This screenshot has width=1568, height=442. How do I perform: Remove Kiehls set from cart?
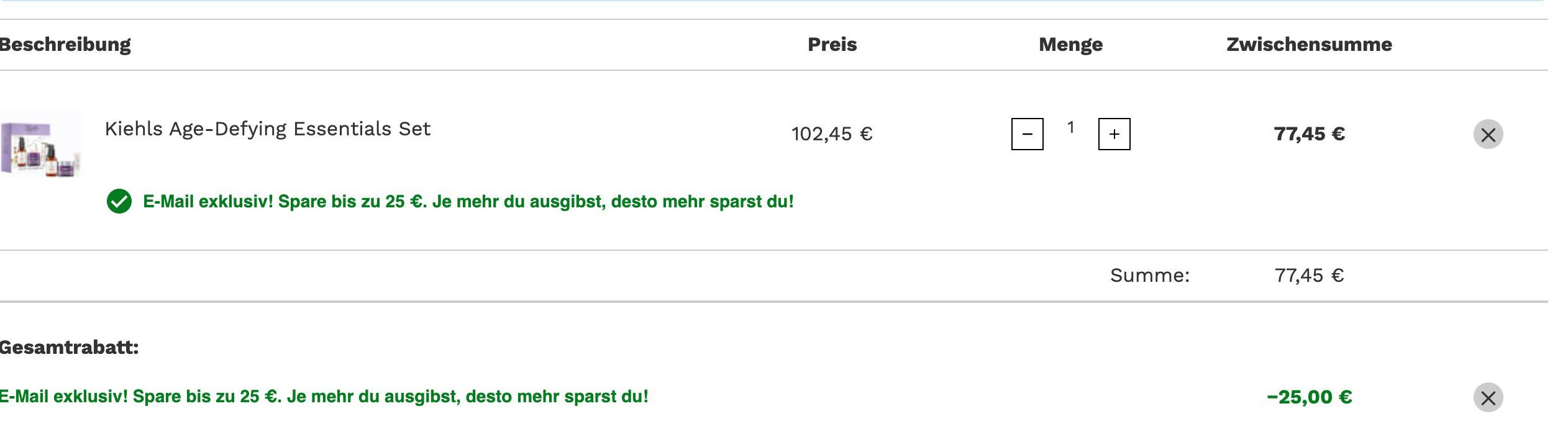tap(1488, 134)
